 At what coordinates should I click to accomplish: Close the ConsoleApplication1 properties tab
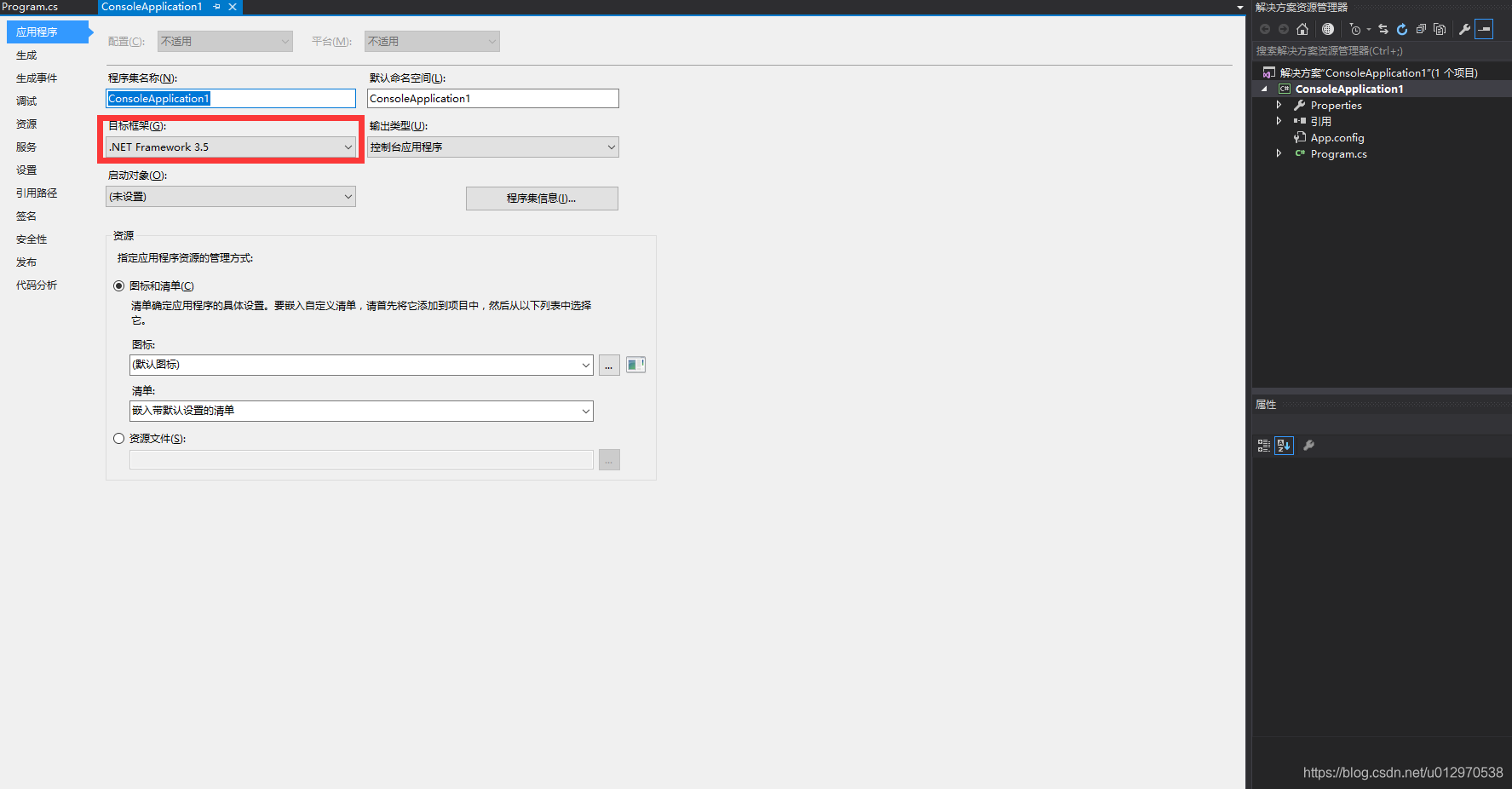click(x=233, y=7)
